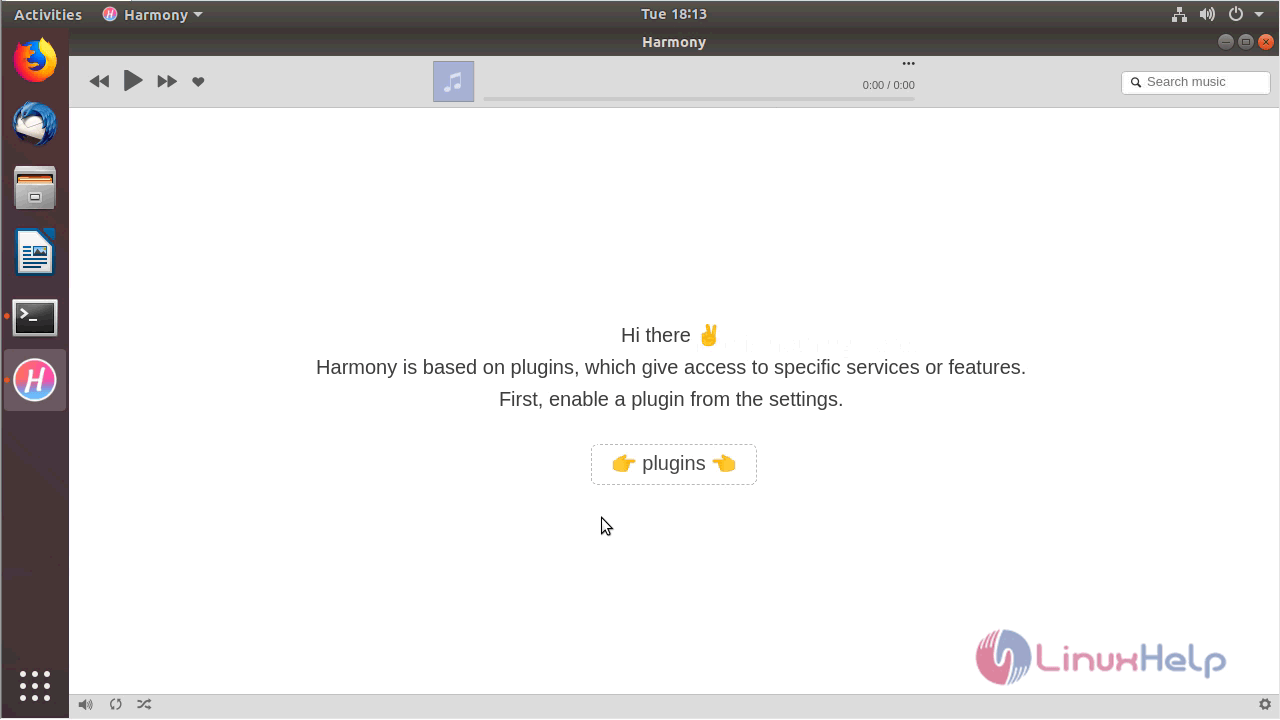Click the network status icon in the top bar
The width and height of the screenshot is (1280, 720).
coord(1180,15)
